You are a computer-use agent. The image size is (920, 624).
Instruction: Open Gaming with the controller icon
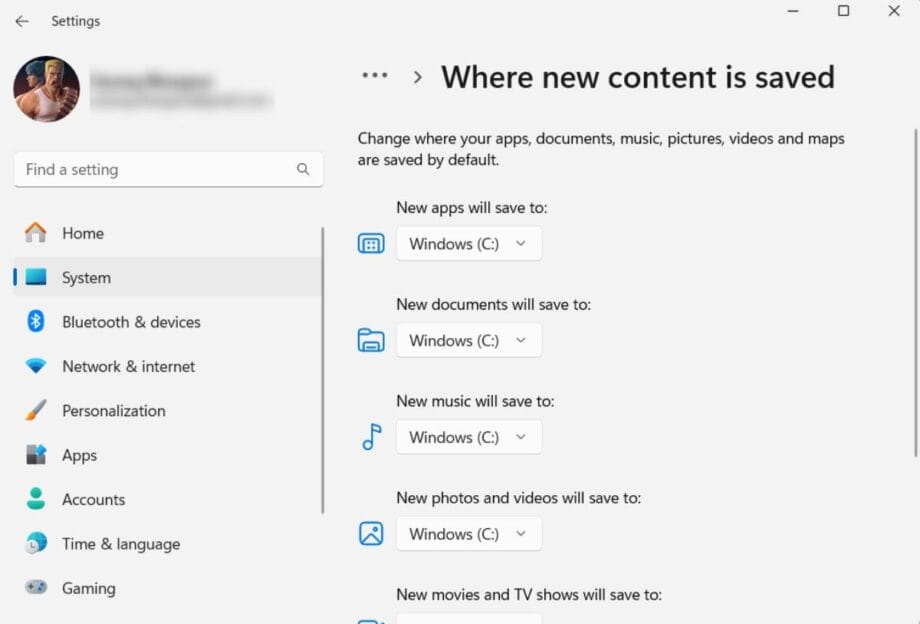(x=34, y=588)
